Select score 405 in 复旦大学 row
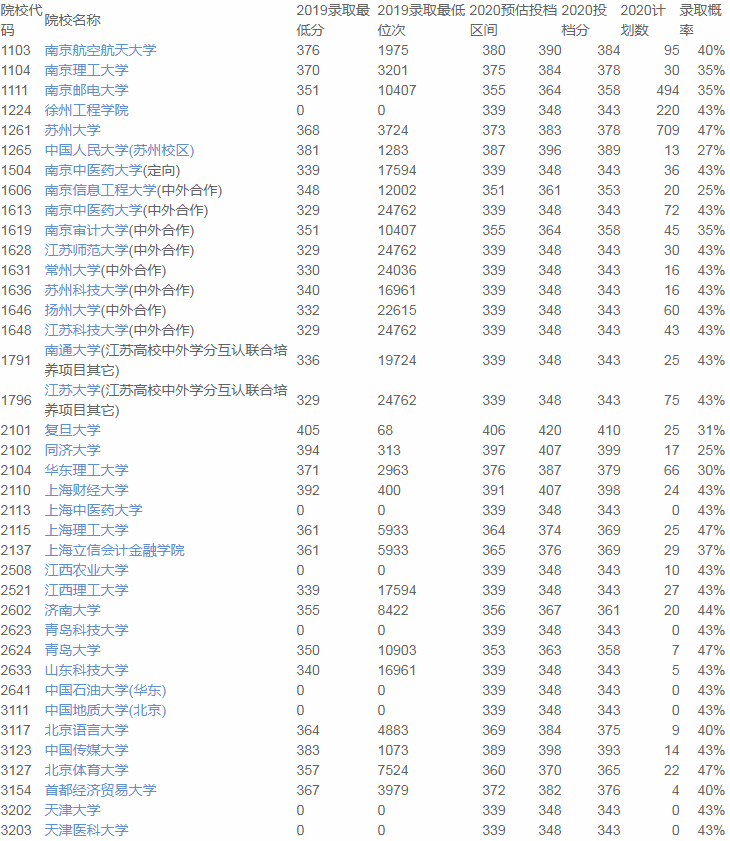Image resolution: width=730 pixels, height=841 pixels. (x=308, y=431)
